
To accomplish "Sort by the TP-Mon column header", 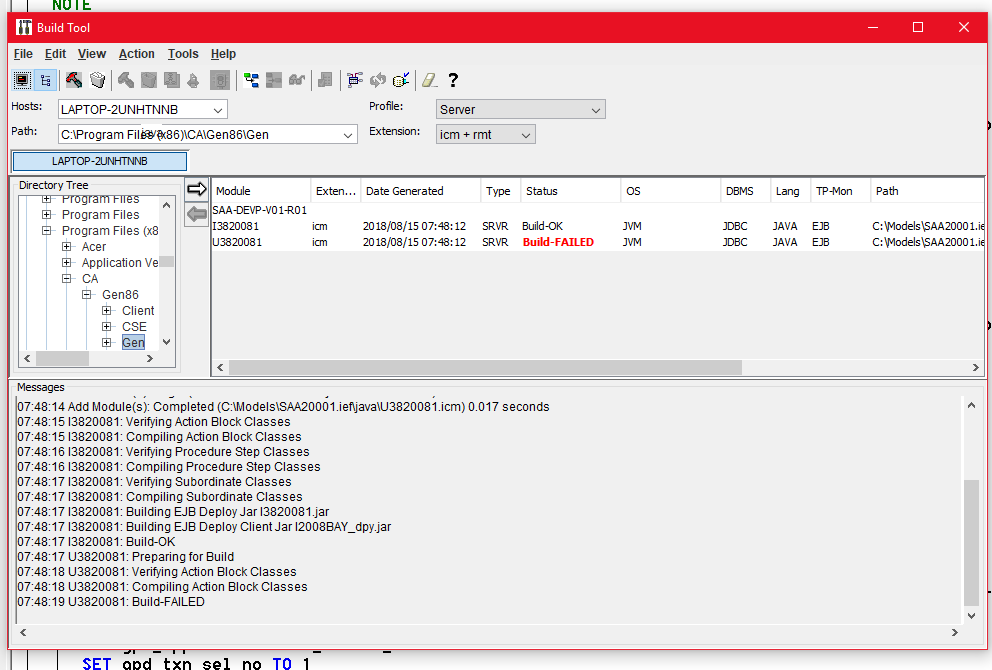I will [840, 191].
